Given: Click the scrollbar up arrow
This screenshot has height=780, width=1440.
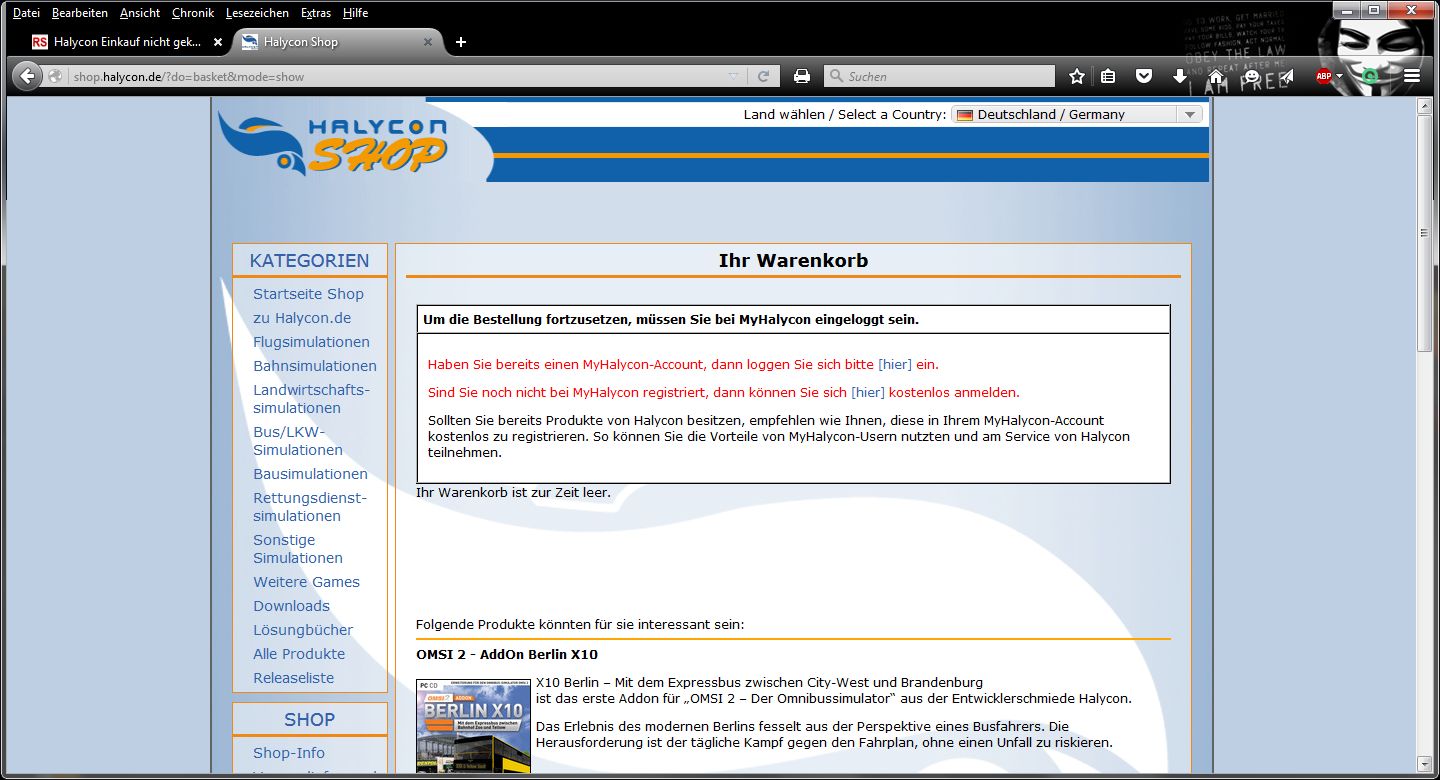Looking at the screenshot, I should [x=1425, y=105].
